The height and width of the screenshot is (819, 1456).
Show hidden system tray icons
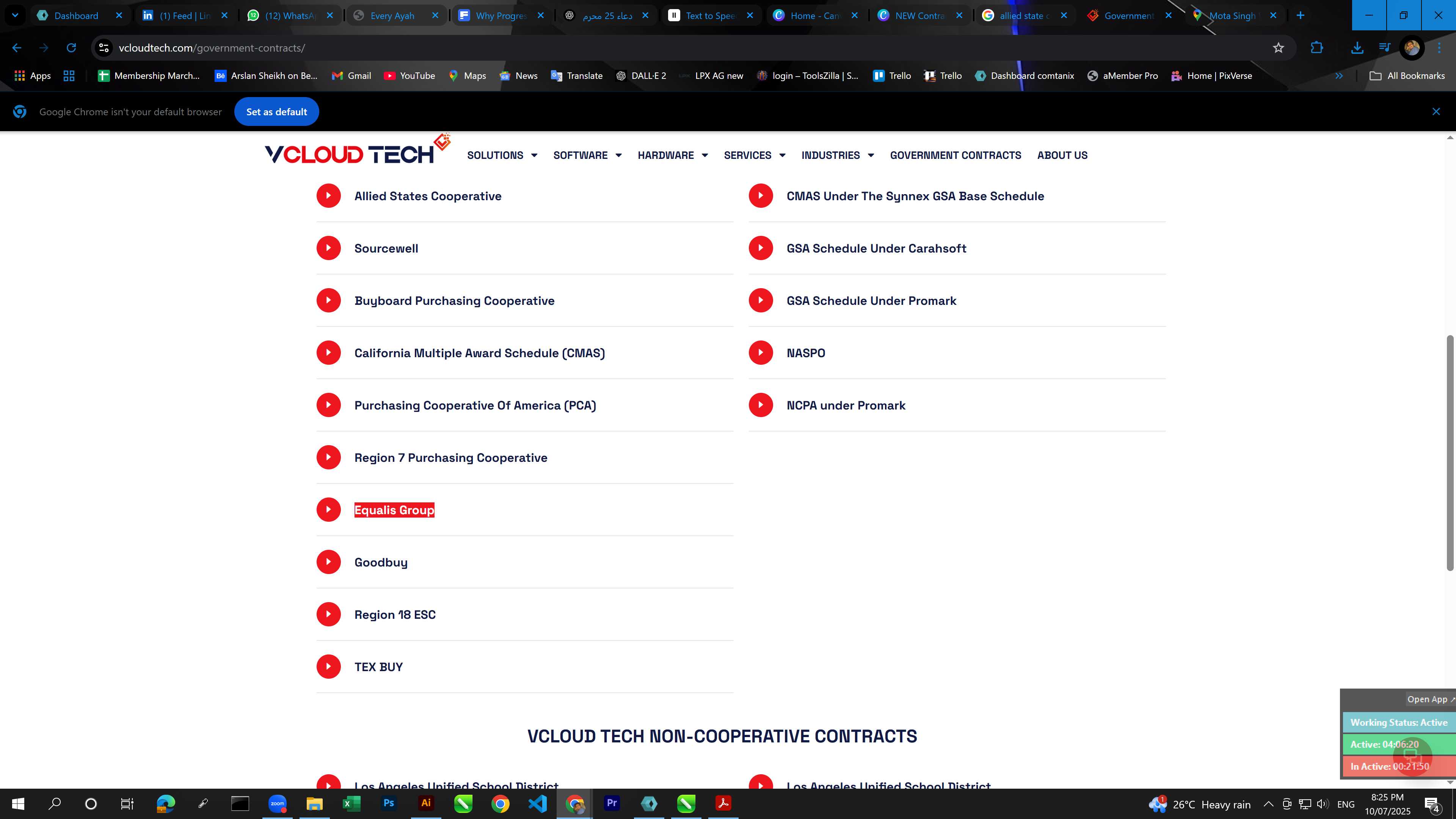[x=1268, y=804]
